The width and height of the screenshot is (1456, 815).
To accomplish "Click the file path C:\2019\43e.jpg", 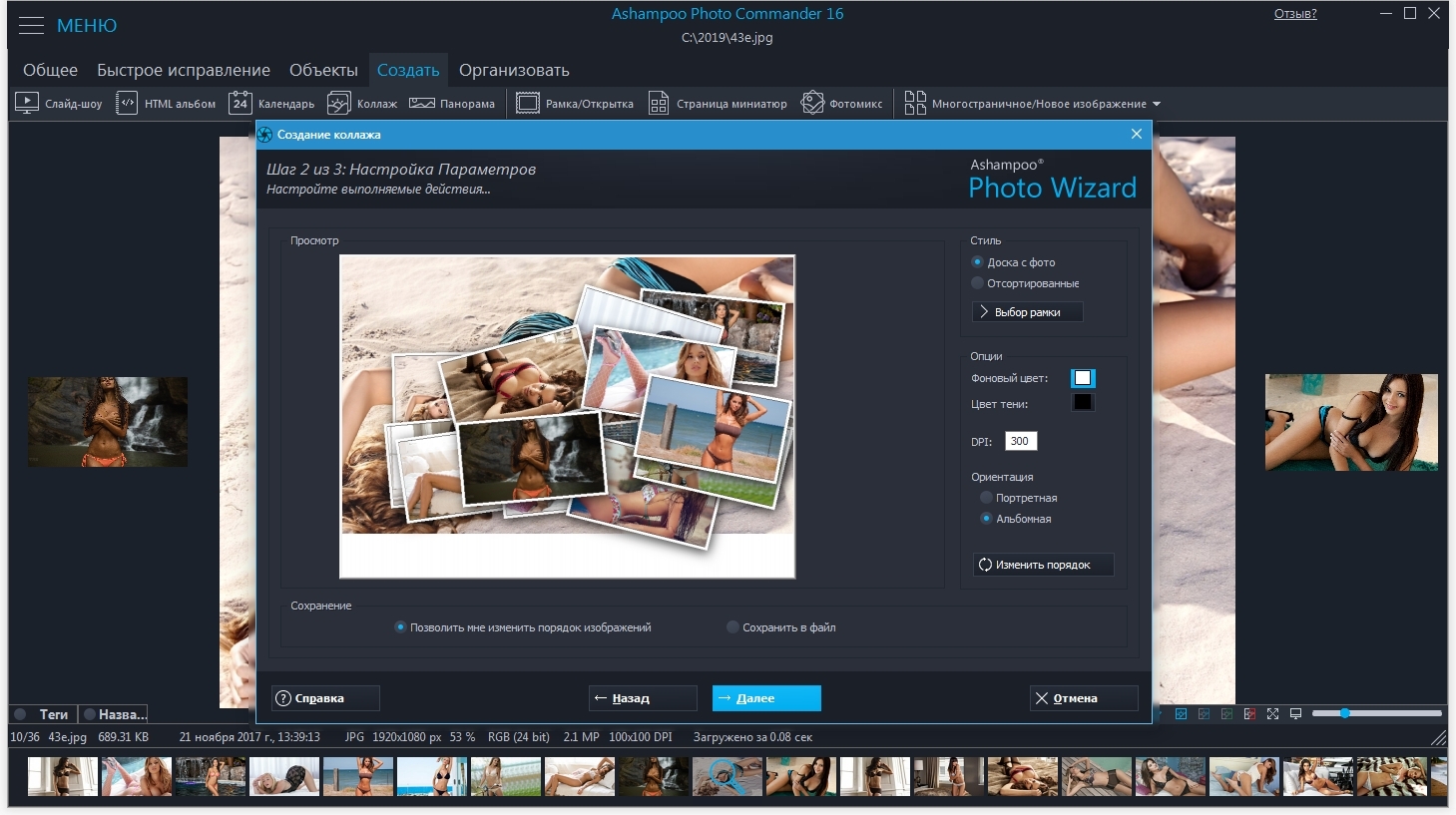I will pos(728,38).
